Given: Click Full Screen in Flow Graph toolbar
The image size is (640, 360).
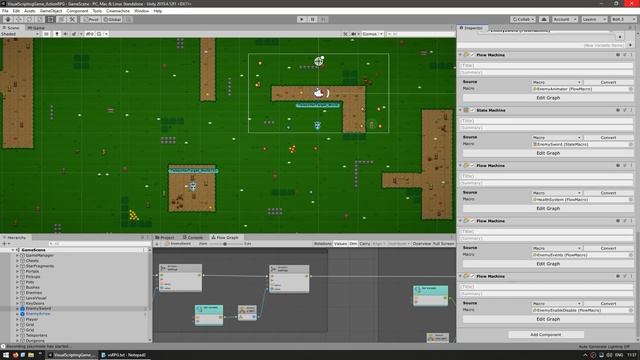Looking at the screenshot, I should tap(443, 244).
